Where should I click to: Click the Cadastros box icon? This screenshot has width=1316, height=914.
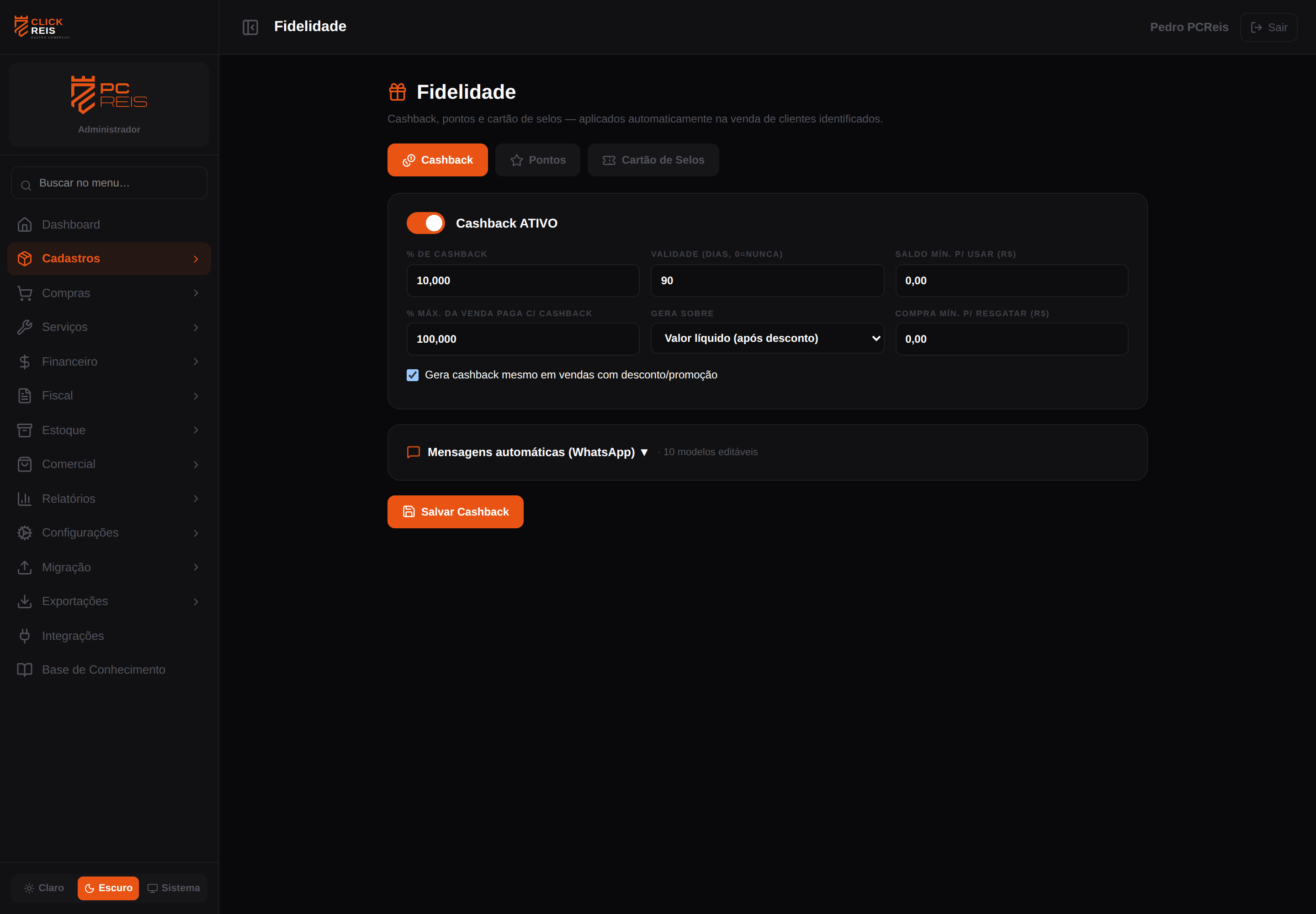[25, 258]
